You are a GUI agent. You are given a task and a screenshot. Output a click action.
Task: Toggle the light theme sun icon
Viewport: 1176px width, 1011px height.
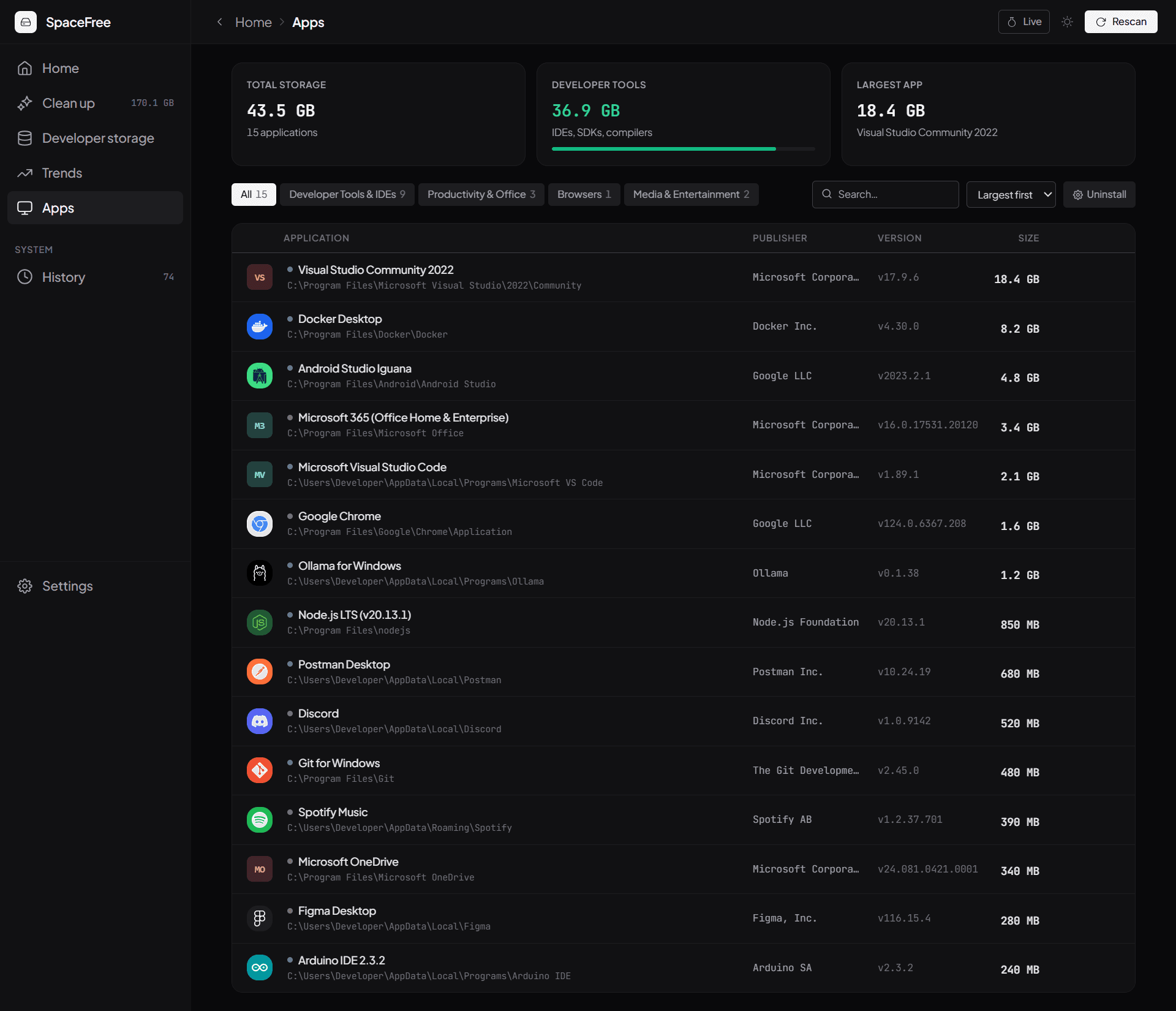1067,22
